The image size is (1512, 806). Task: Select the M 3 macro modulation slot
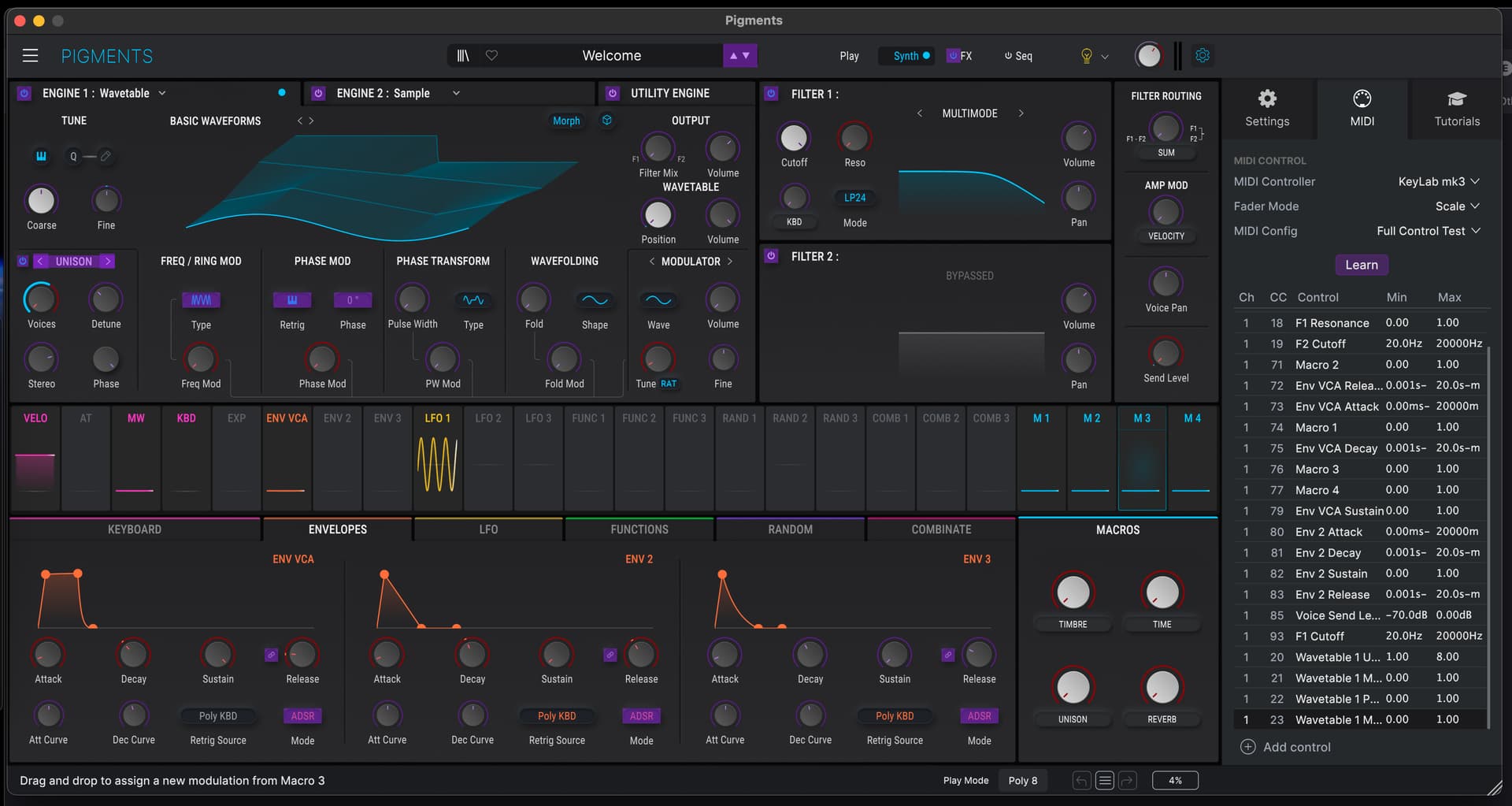tap(1142, 458)
